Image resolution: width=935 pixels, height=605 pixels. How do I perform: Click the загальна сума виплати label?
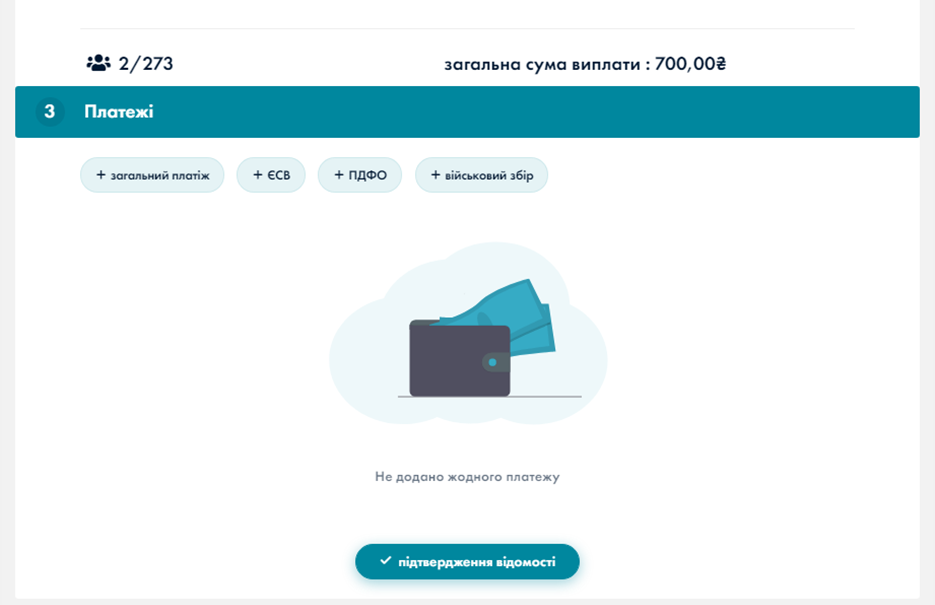pos(547,64)
